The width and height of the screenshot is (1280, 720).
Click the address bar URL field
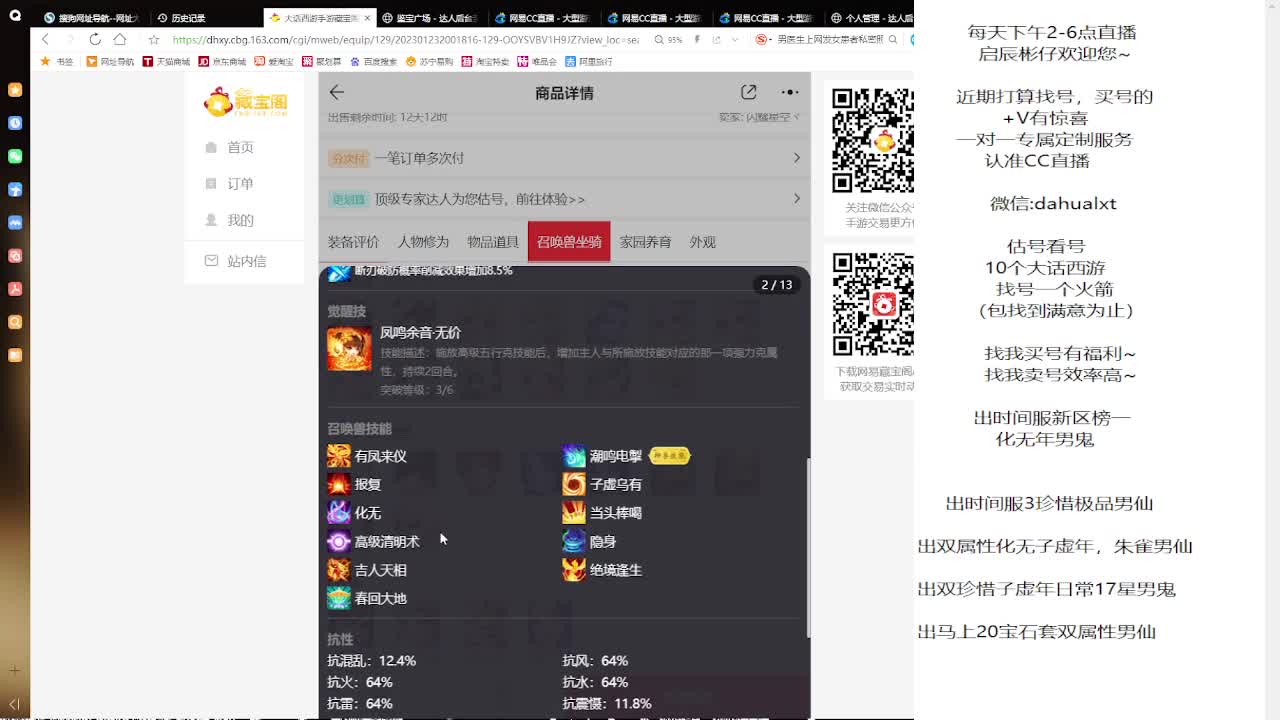tap(405, 39)
